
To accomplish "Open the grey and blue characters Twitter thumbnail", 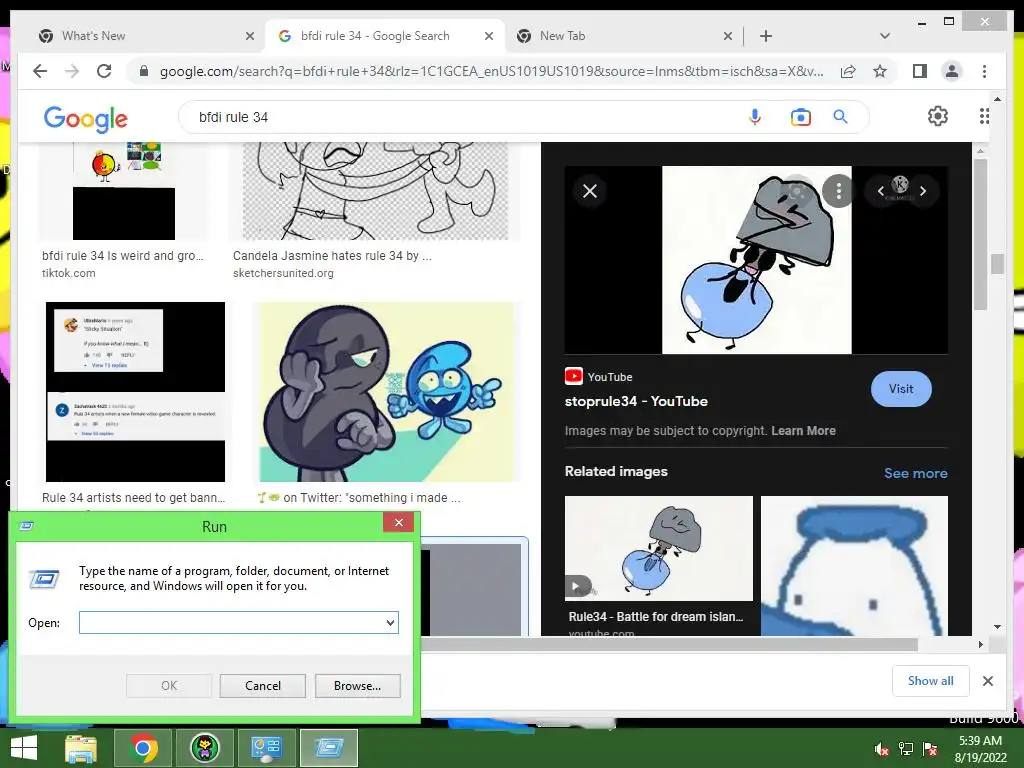I will [x=386, y=392].
